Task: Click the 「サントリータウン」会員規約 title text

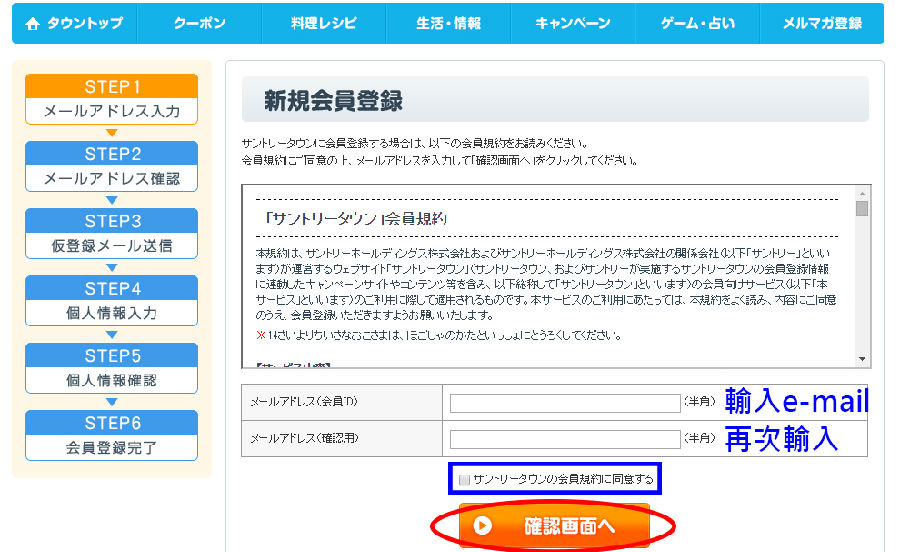Action: (355, 219)
